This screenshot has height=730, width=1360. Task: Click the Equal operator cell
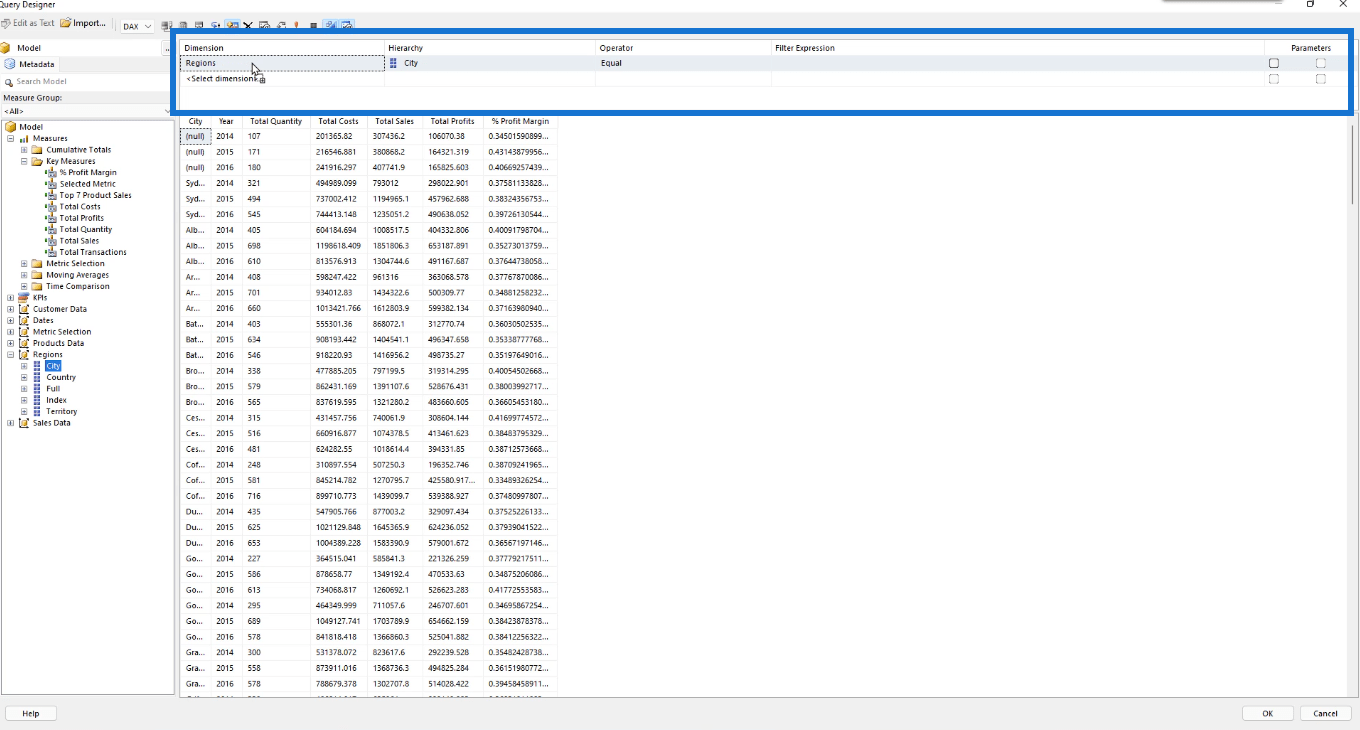[x=683, y=63]
